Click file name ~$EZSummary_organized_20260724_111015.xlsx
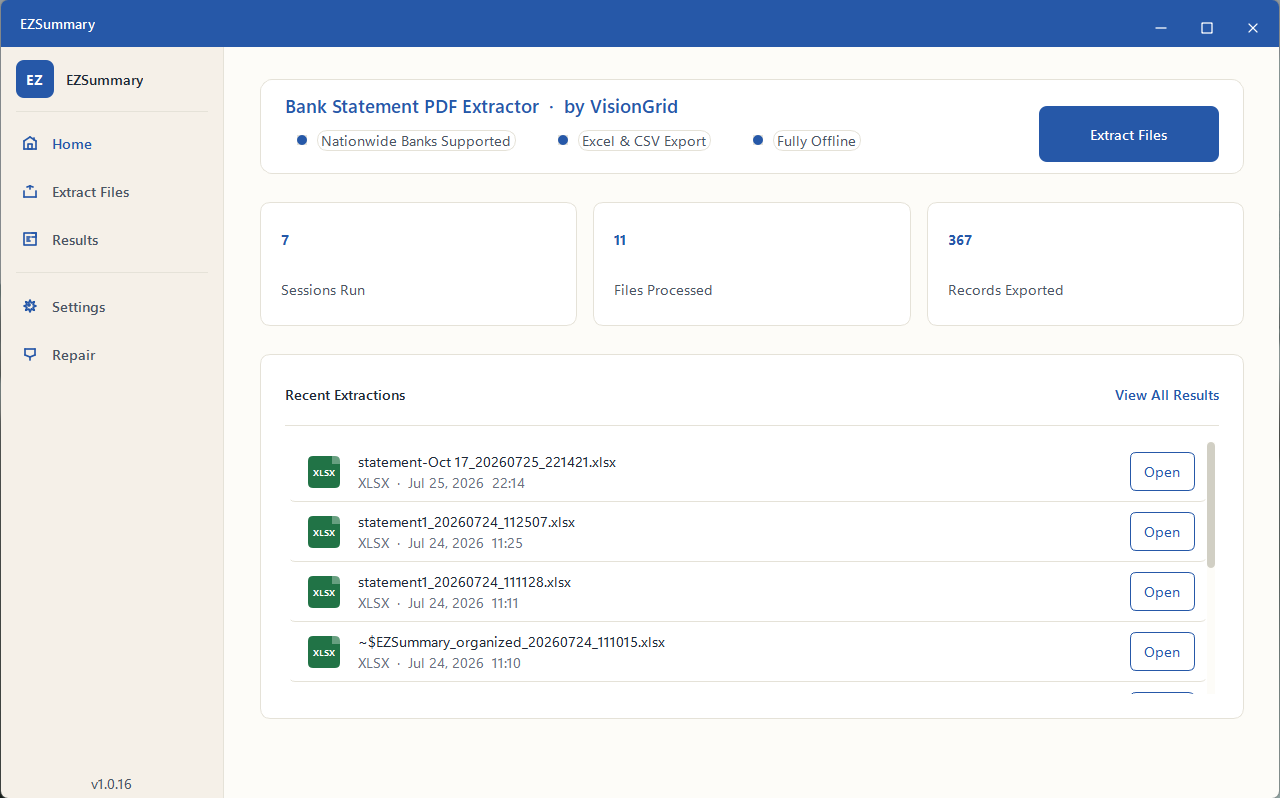1280x798 pixels. pyautogui.click(x=511, y=642)
